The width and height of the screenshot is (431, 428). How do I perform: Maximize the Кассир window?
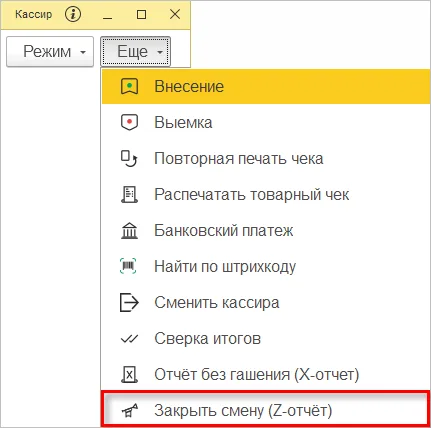tap(142, 14)
